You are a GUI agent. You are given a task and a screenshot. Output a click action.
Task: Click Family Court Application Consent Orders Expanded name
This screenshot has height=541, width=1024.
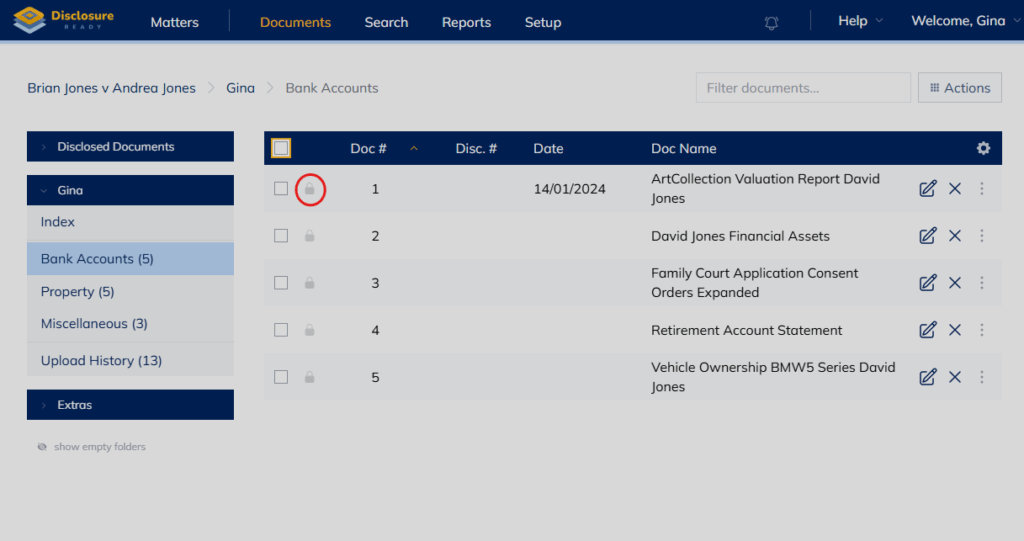[754, 283]
